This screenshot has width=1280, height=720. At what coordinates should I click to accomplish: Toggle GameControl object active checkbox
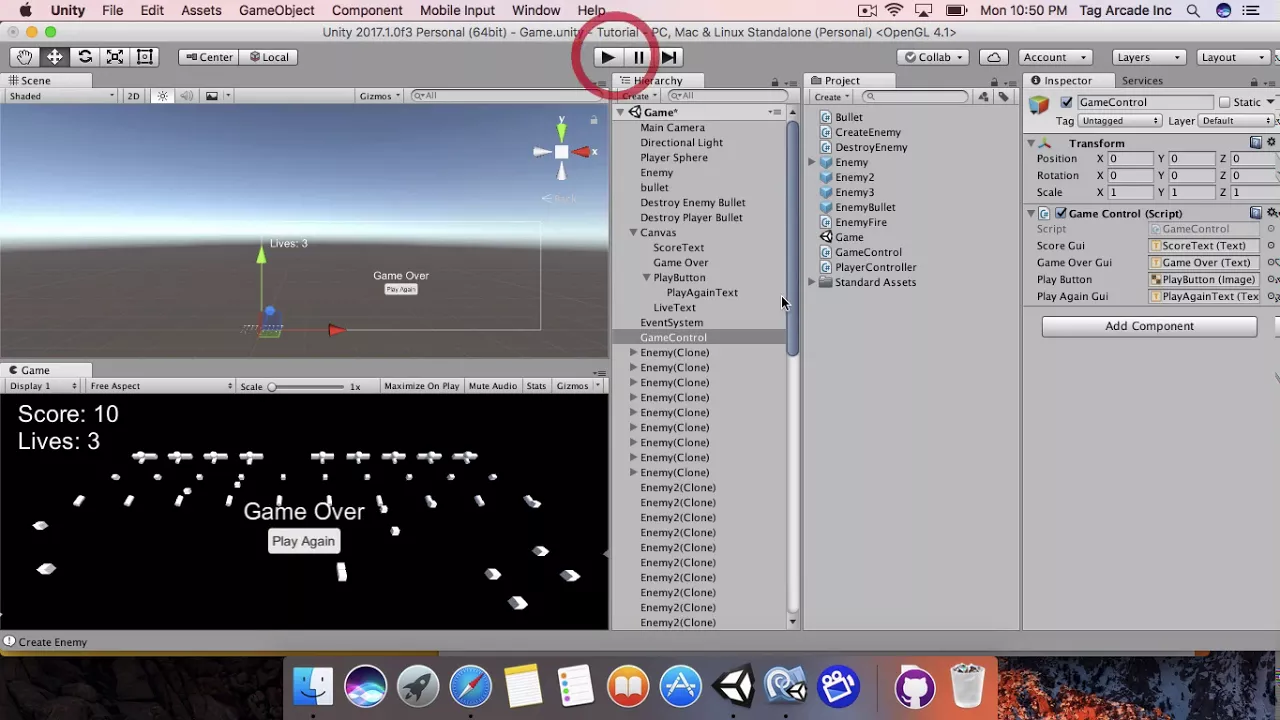[1066, 102]
